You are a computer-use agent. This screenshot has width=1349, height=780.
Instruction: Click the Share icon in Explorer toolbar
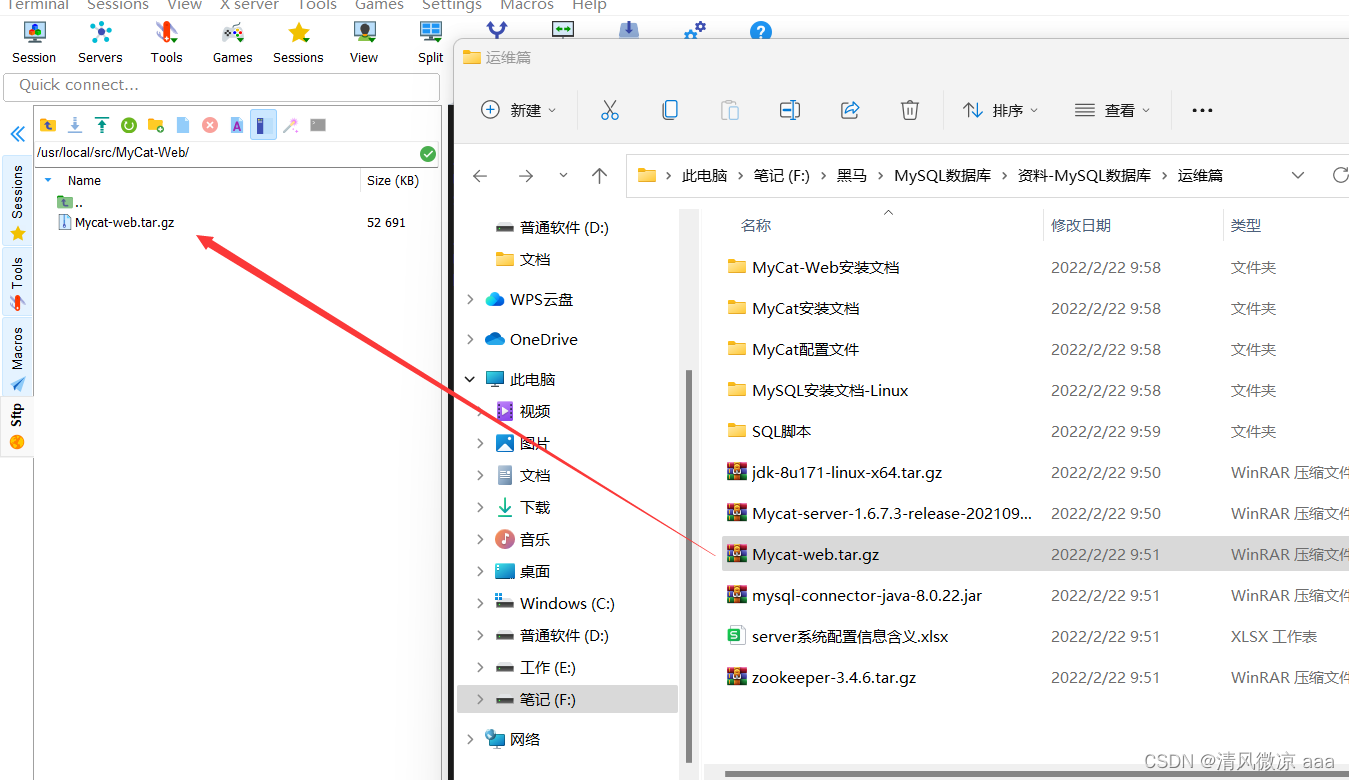850,110
